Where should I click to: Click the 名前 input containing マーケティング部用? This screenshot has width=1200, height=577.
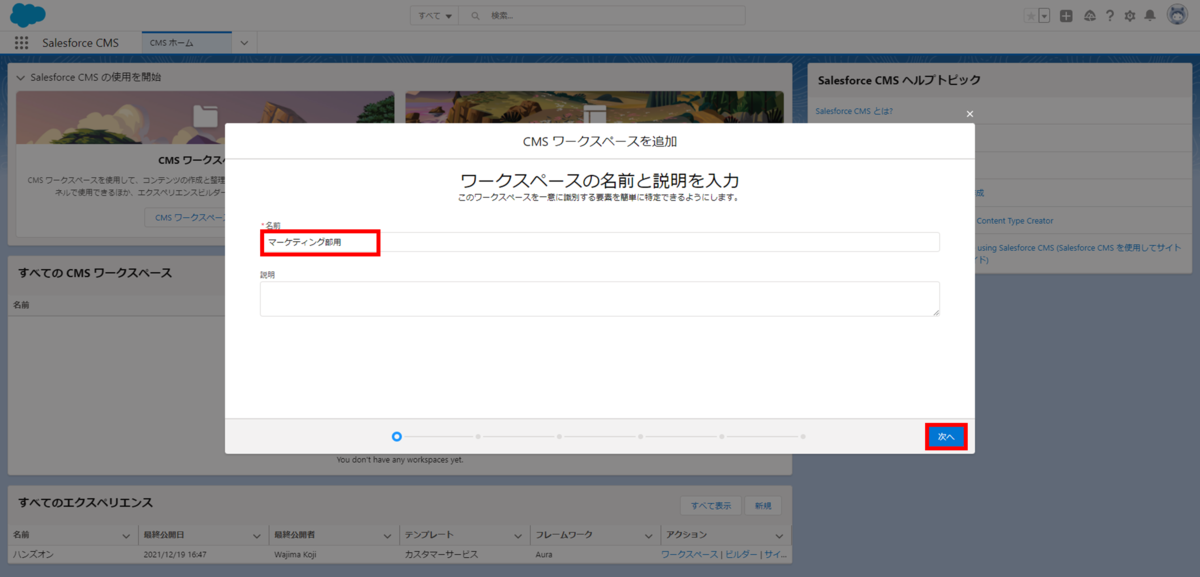[599, 242]
